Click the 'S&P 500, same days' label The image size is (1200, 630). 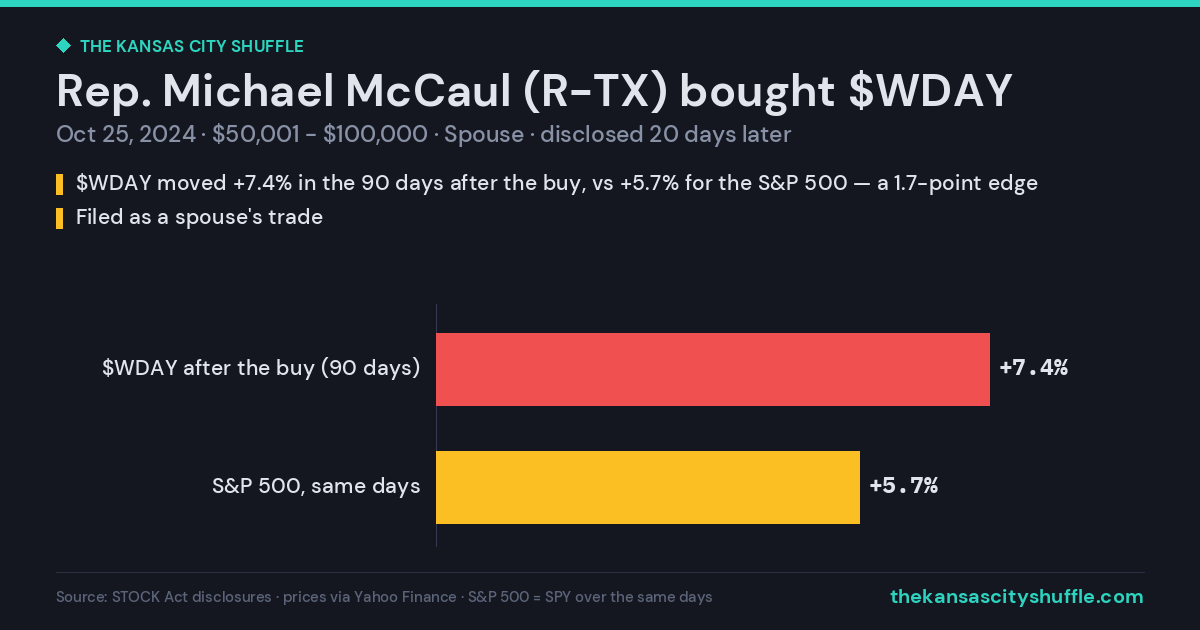[x=316, y=487]
